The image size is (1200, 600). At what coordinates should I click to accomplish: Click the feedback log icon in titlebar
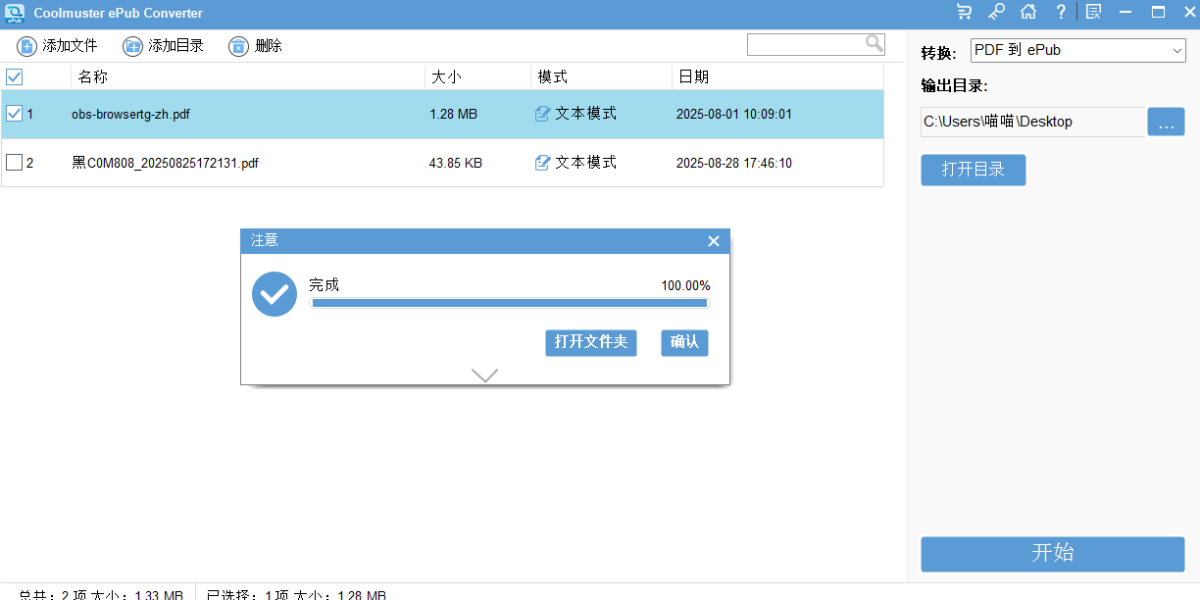click(1093, 12)
